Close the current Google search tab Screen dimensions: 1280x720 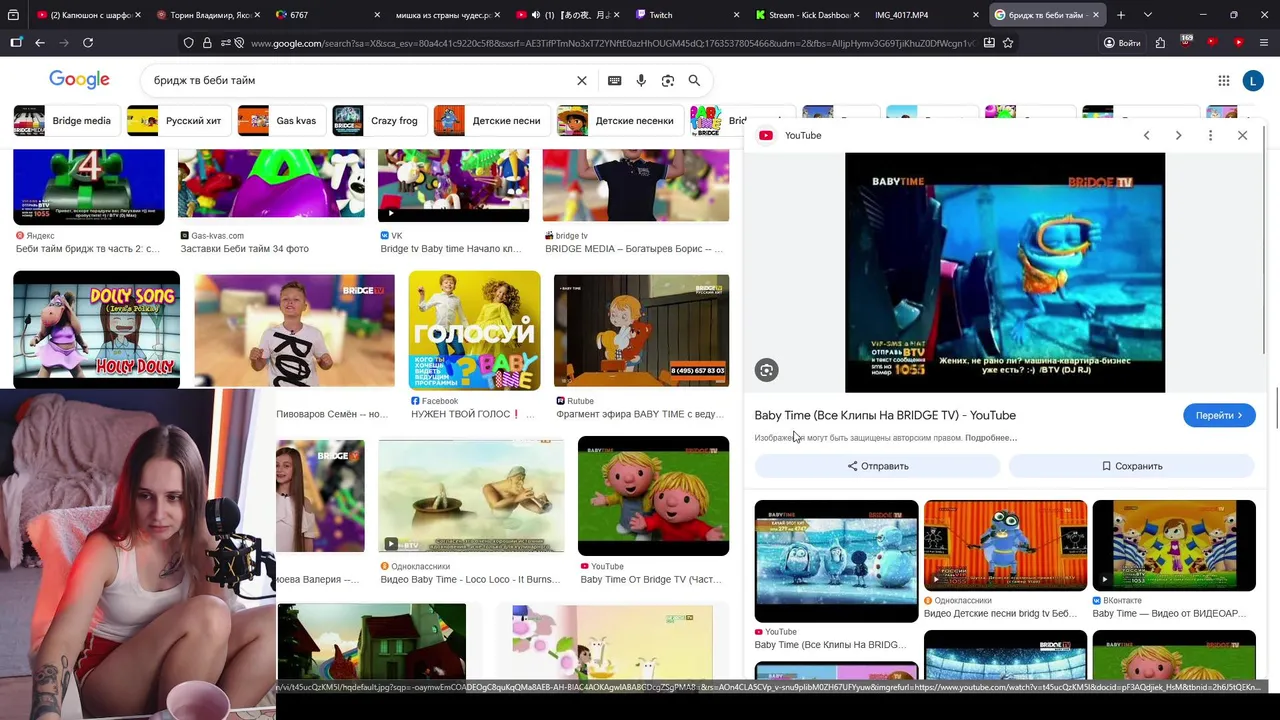pyautogui.click(x=1095, y=15)
